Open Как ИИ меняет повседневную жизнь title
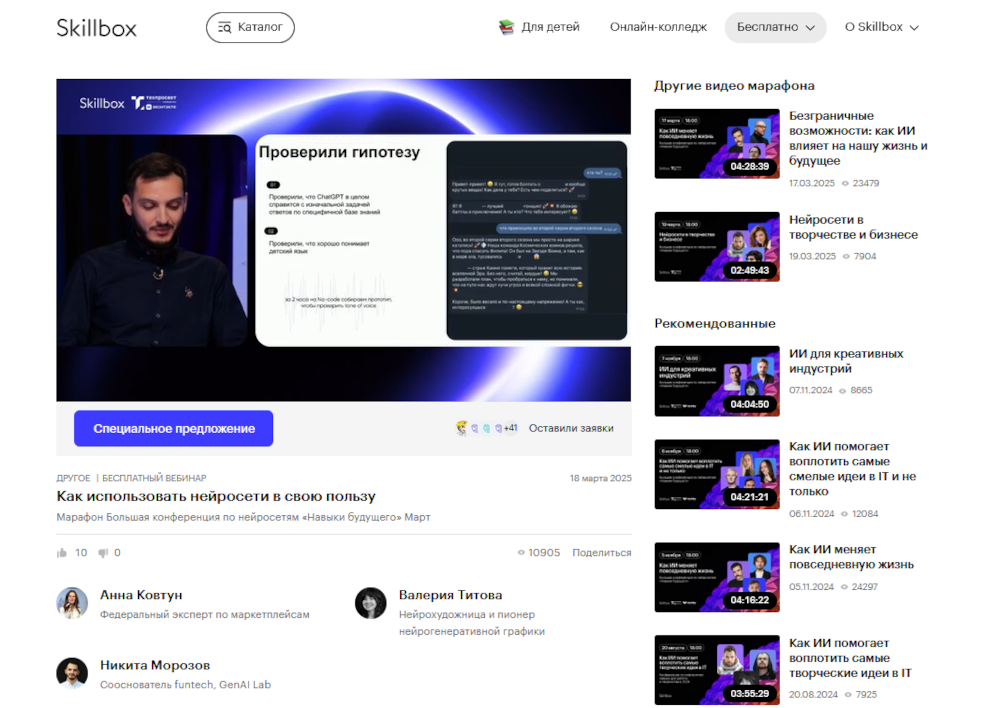The height and width of the screenshot is (708, 1000). 851,557
